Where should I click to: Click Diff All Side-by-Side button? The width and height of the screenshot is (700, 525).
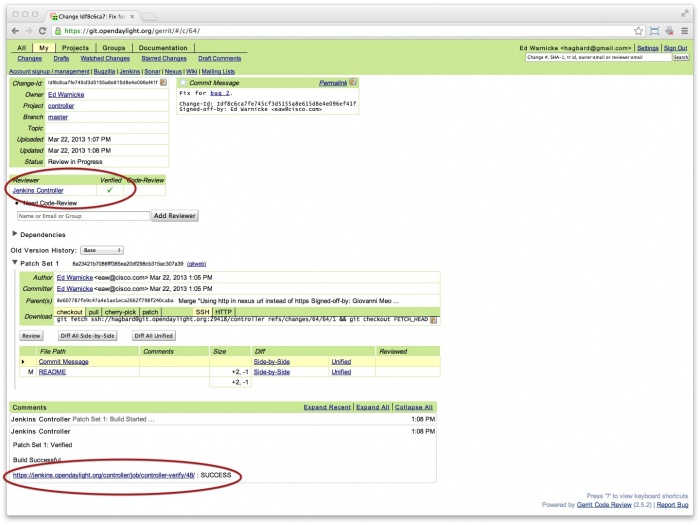(88, 336)
